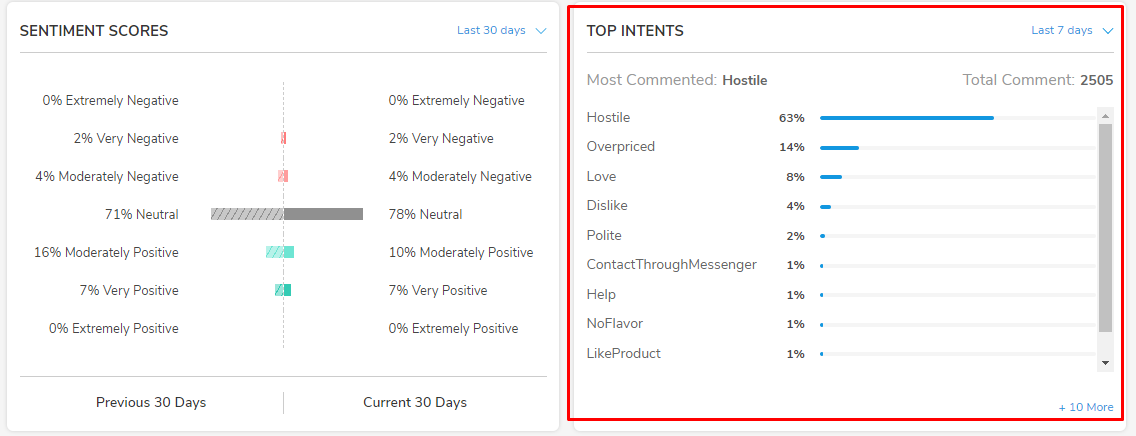The width and height of the screenshot is (1136, 436).
Task: Click the scrollbar up arrow in Top Intents
Action: coord(1105,116)
